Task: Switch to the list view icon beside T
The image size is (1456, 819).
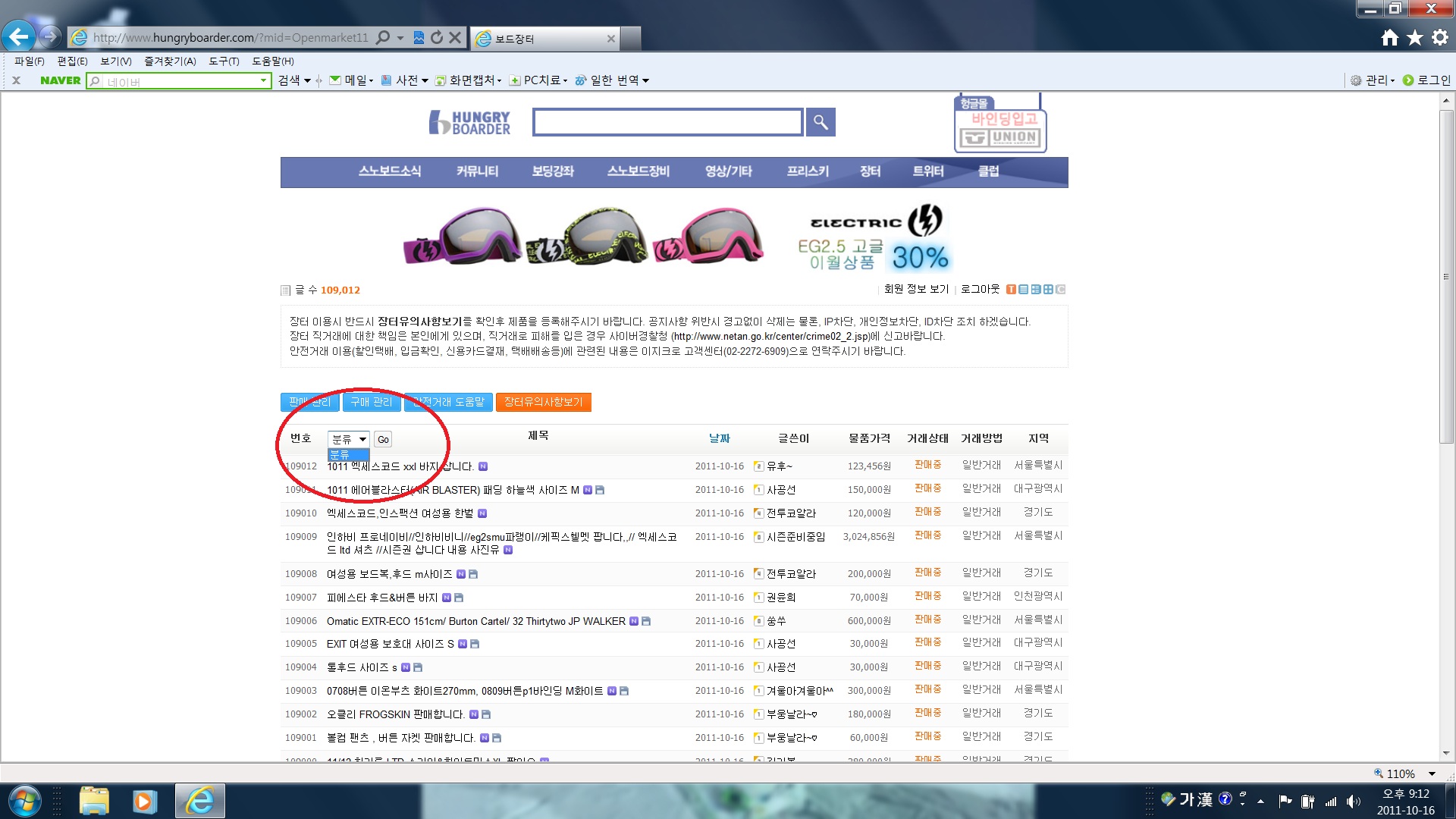Action: tap(1023, 290)
